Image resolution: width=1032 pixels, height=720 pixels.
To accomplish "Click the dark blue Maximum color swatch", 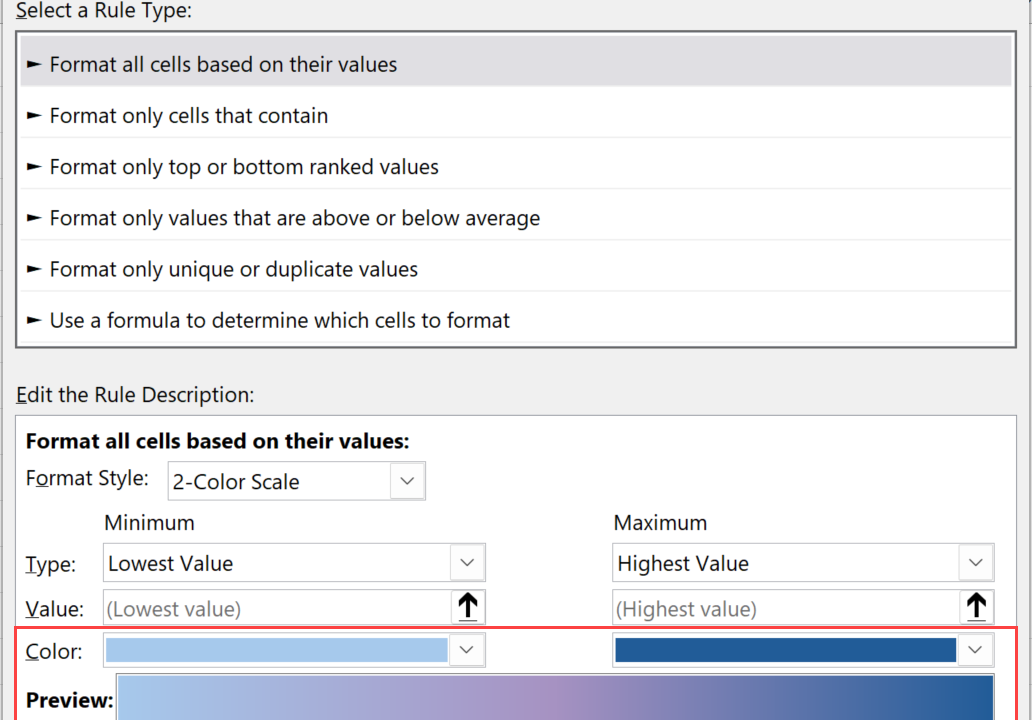I will coord(786,650).
